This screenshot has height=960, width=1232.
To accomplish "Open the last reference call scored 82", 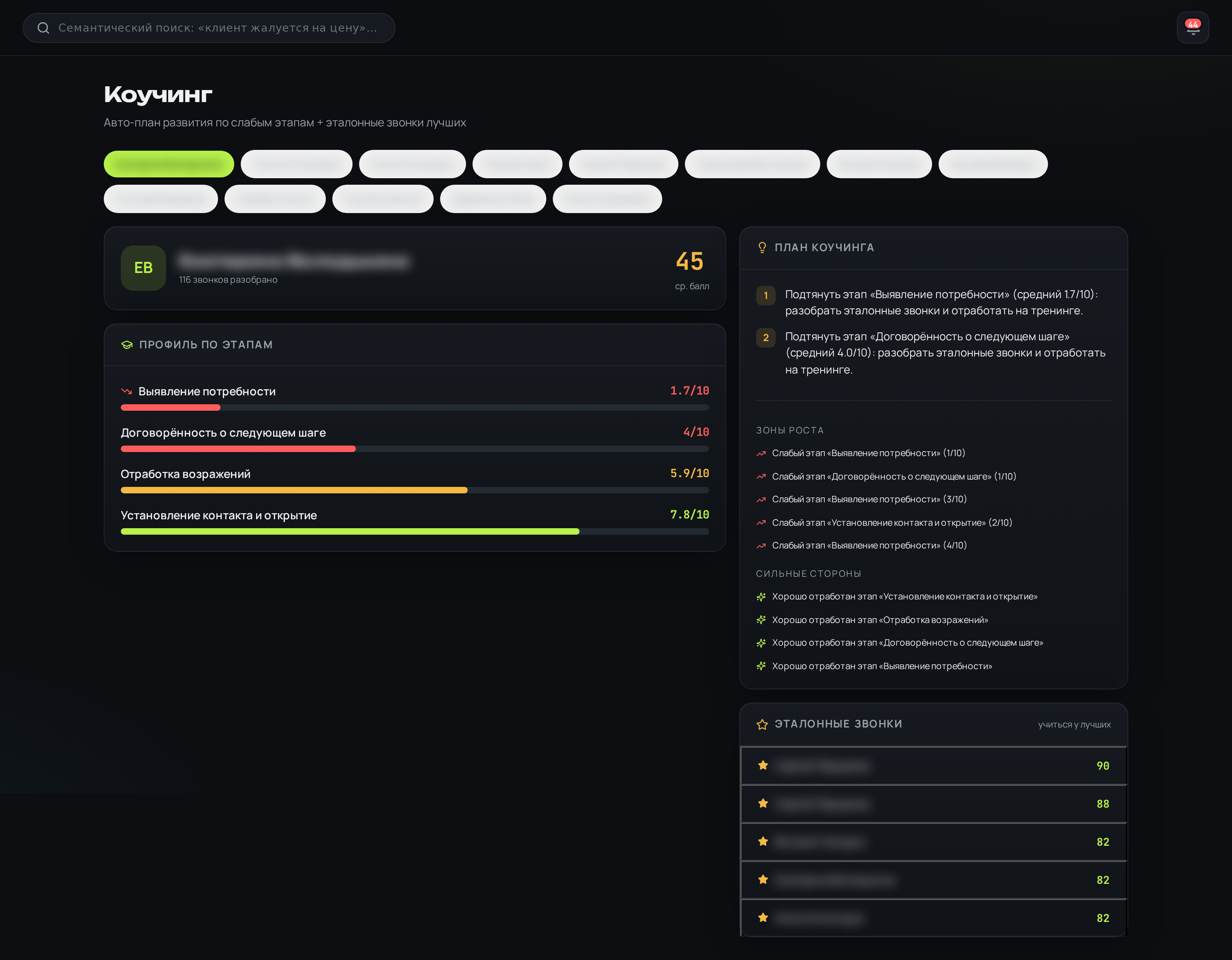I will 934,918.
